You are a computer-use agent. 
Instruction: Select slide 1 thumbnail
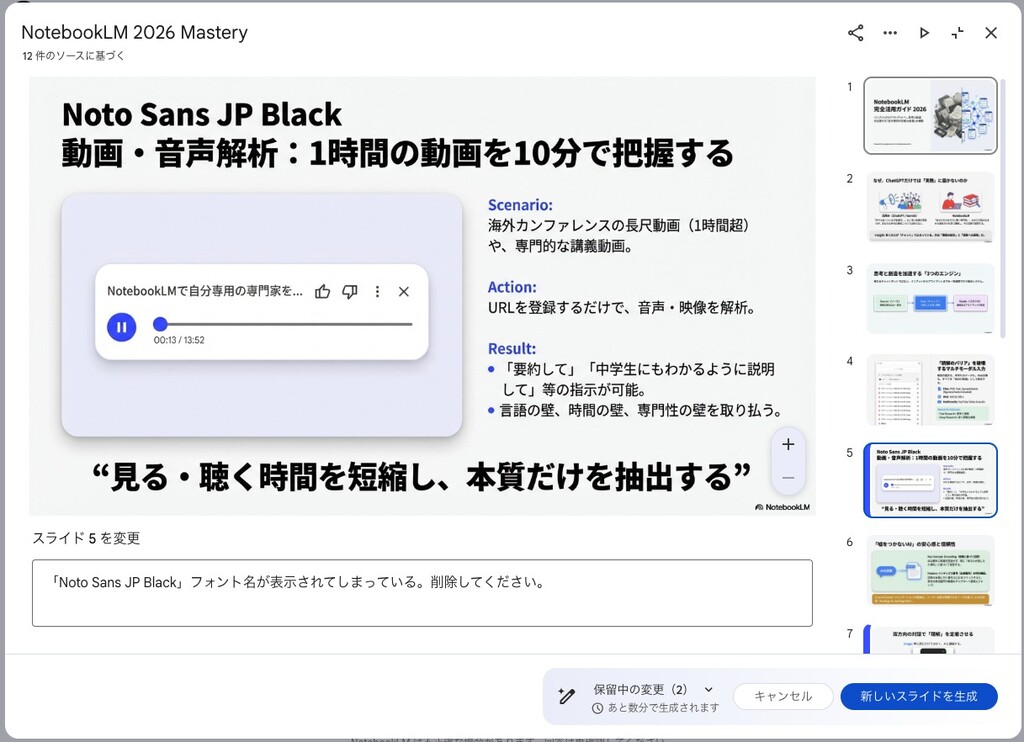[931, 116]
